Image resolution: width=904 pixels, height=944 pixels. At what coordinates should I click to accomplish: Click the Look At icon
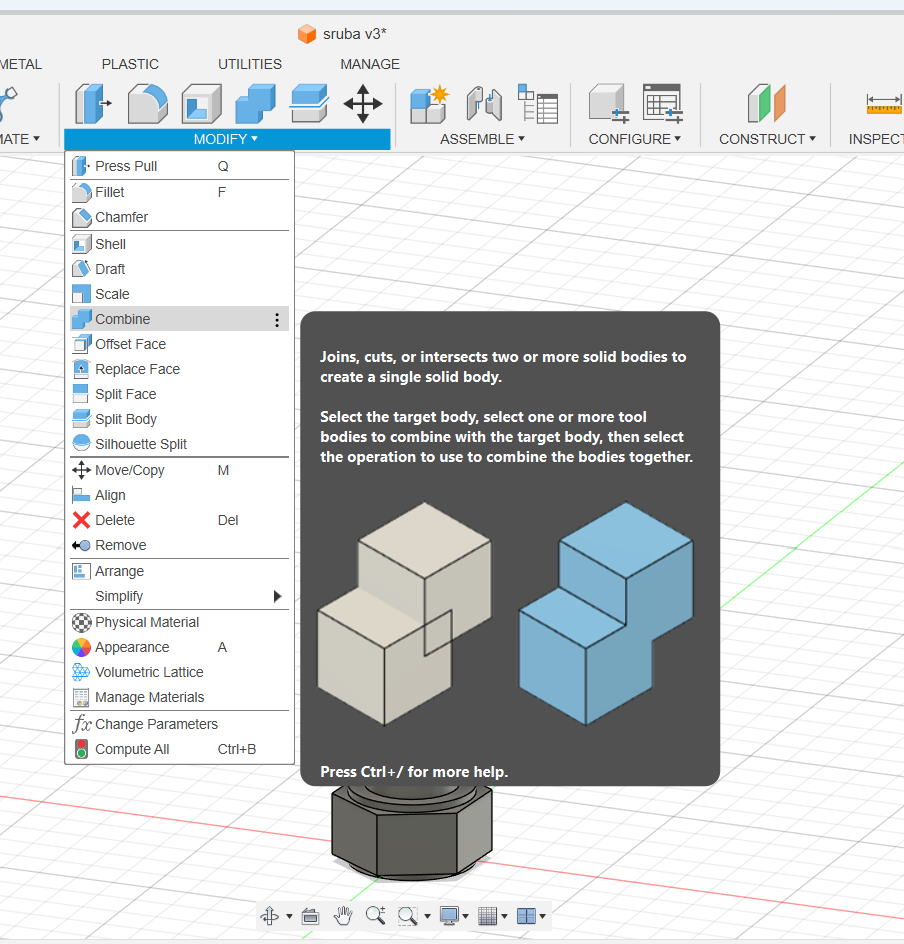(x=311, y=916)
